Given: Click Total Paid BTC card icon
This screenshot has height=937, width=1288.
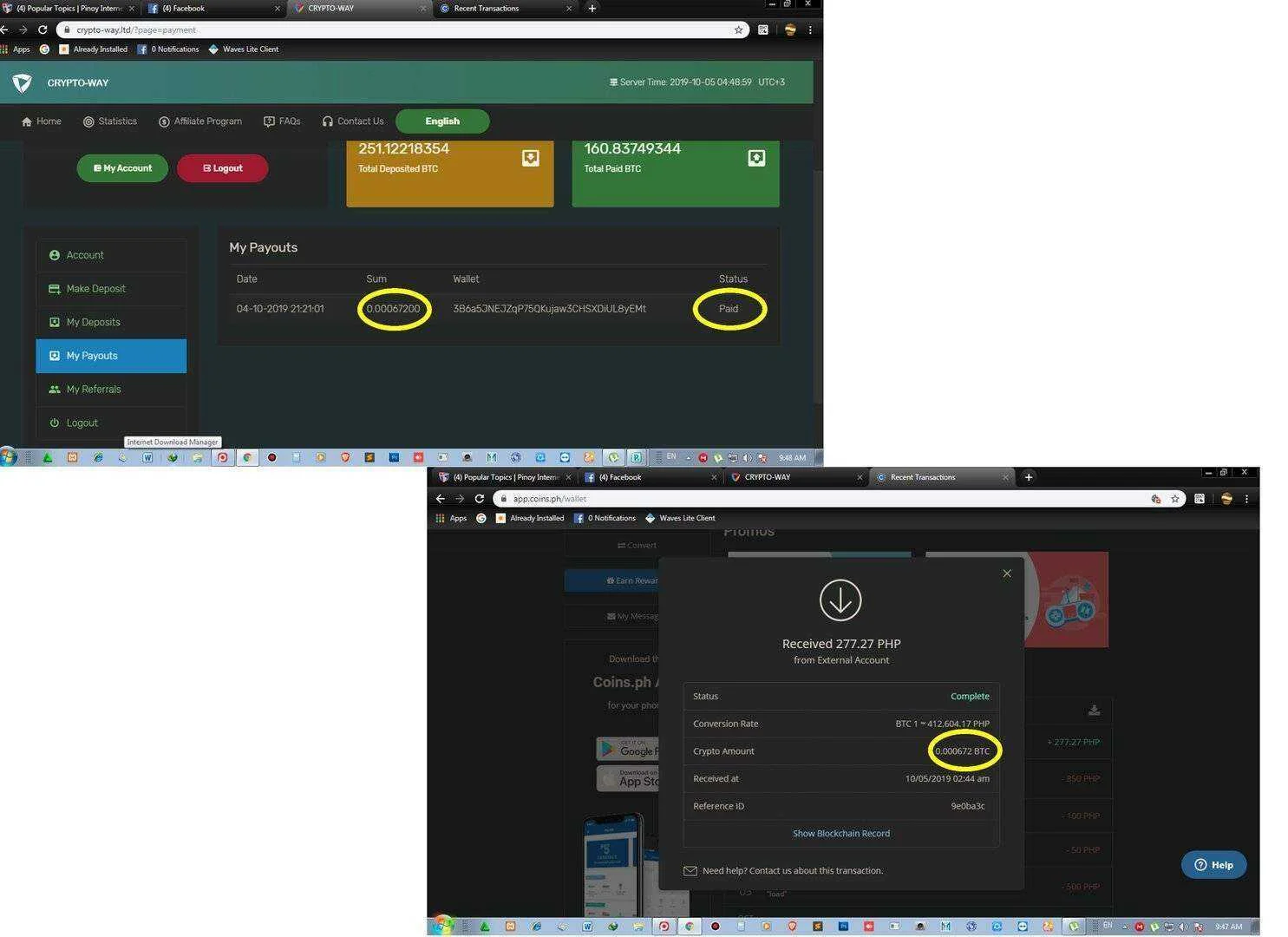Looking at the screenshot, I should 756,158.
